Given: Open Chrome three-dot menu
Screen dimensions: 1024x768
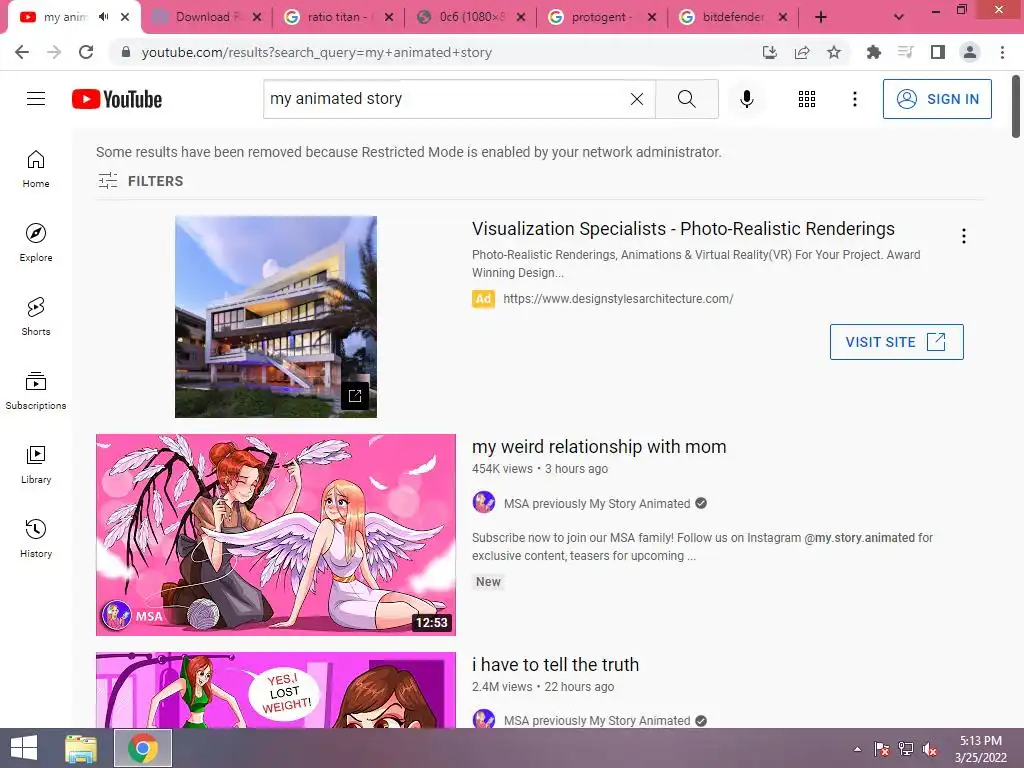Looking at the screenshot, I should tap(1002, 52).
